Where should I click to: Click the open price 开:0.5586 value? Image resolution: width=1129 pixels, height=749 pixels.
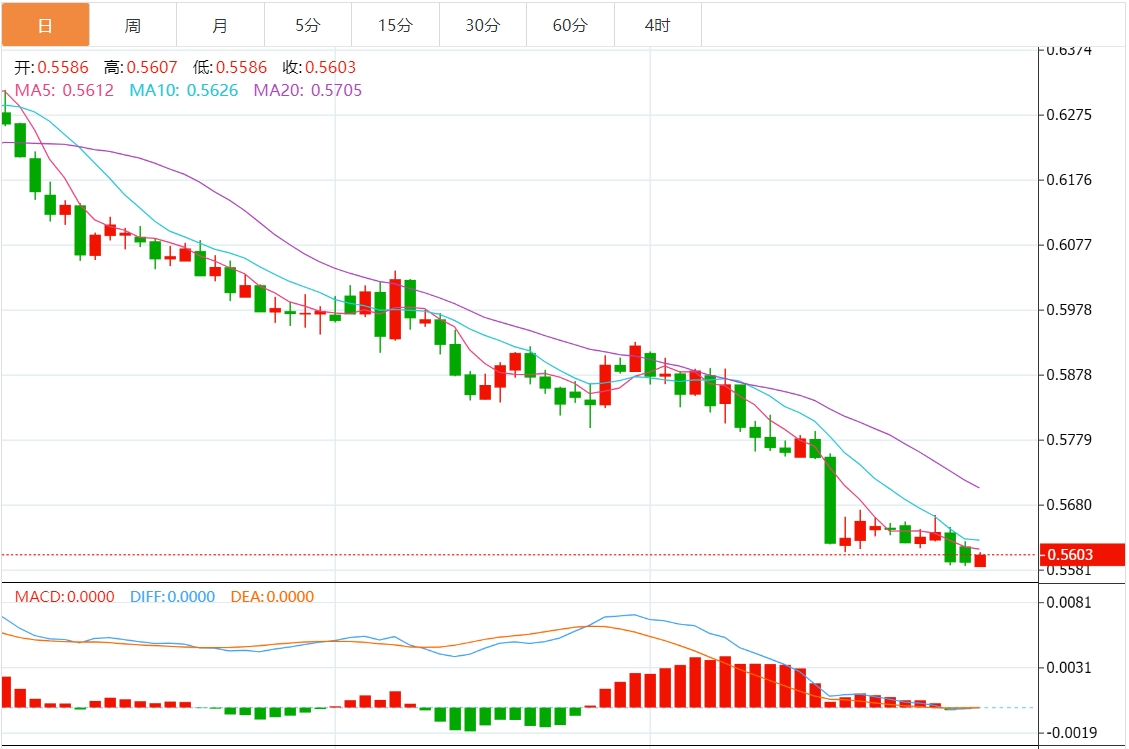52,68
